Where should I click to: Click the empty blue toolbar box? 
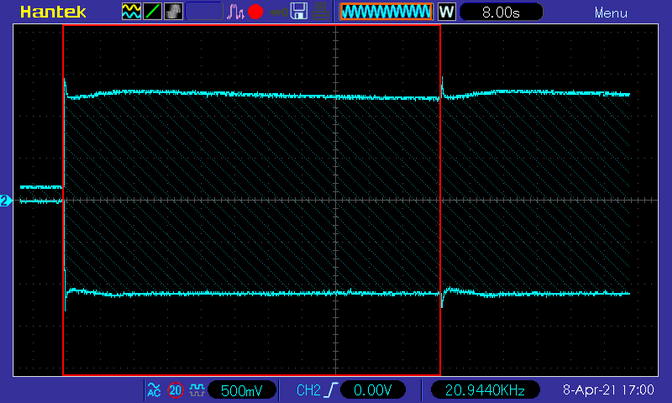[204, 11]
